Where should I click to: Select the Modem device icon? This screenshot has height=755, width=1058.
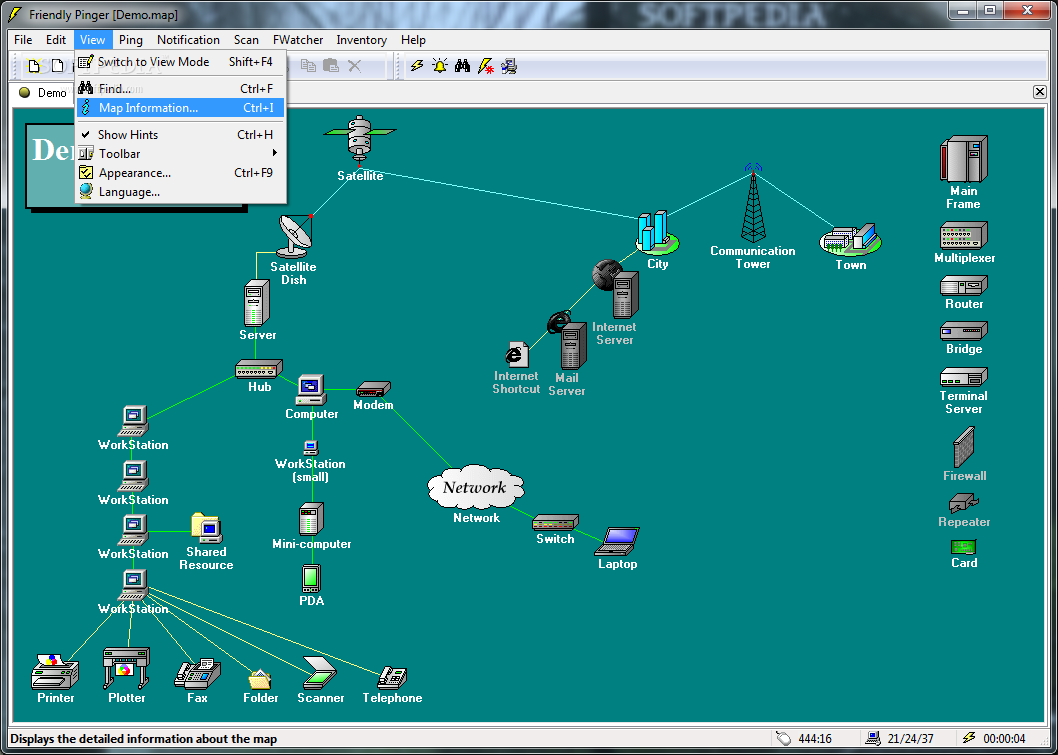pyautogui.click(x=373, y=389)
